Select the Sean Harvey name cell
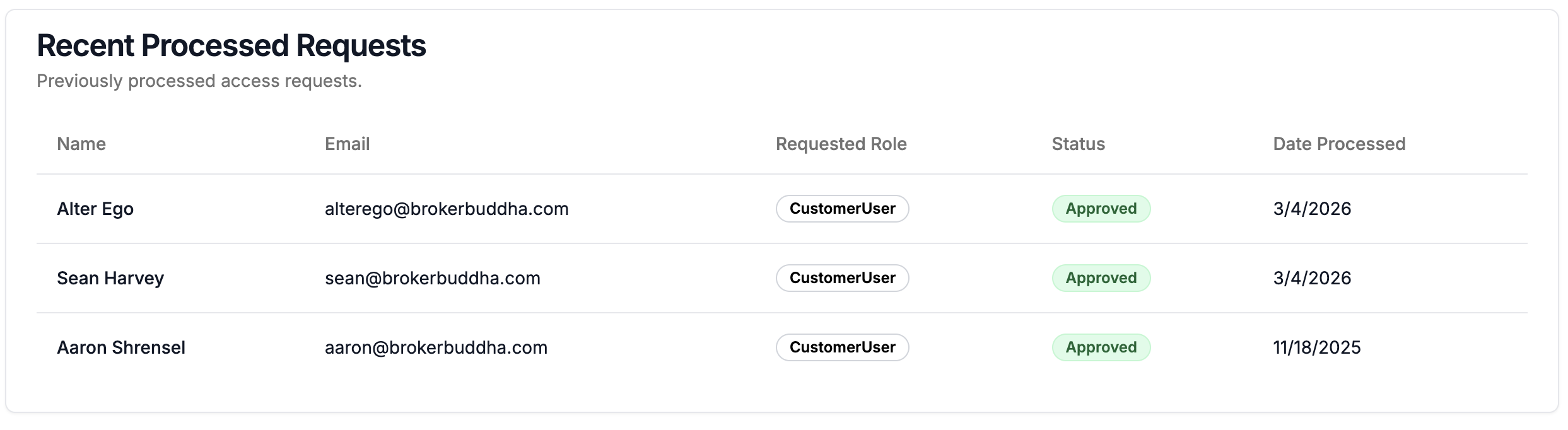Screen dimensions: 1568x430 coord(110,278)
